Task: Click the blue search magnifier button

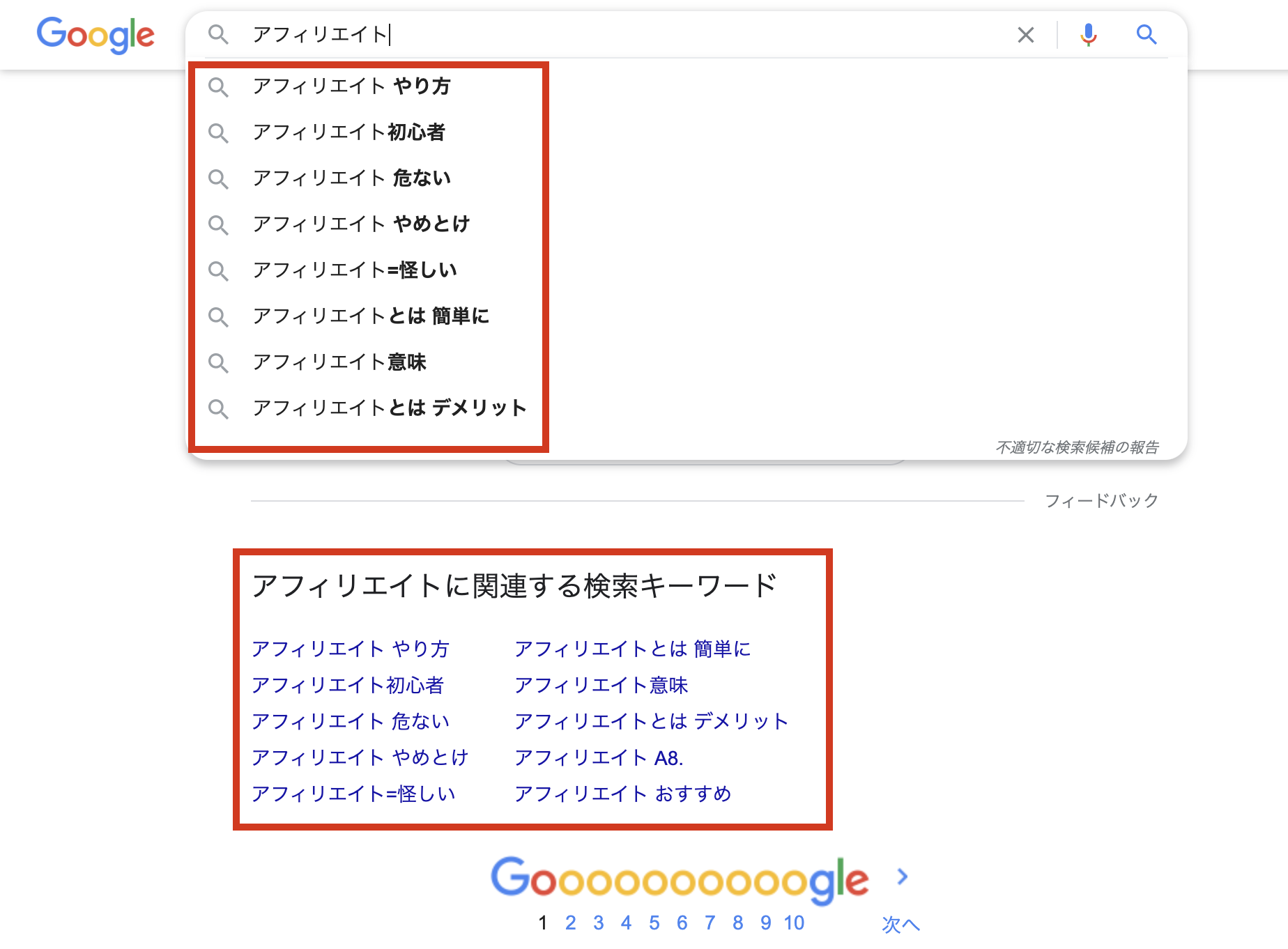Action: (x=1147, y=34)
